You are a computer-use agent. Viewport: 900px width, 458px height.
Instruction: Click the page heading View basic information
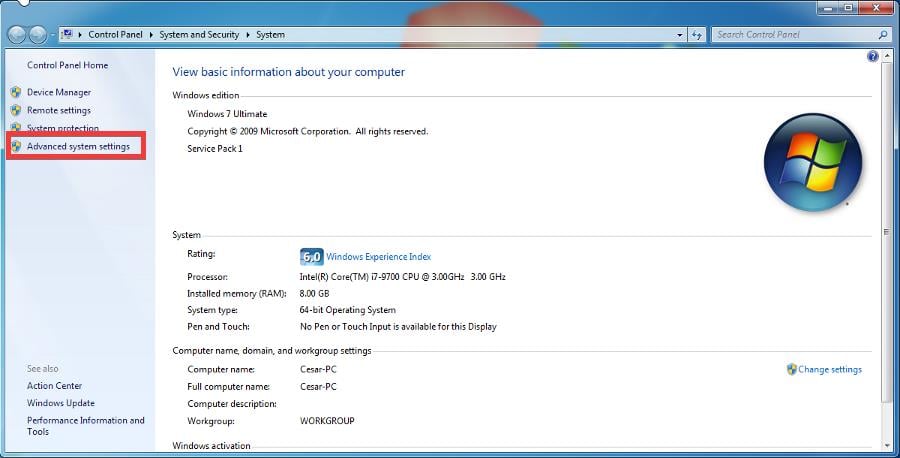pyautogui.click(x=289, y=72)
